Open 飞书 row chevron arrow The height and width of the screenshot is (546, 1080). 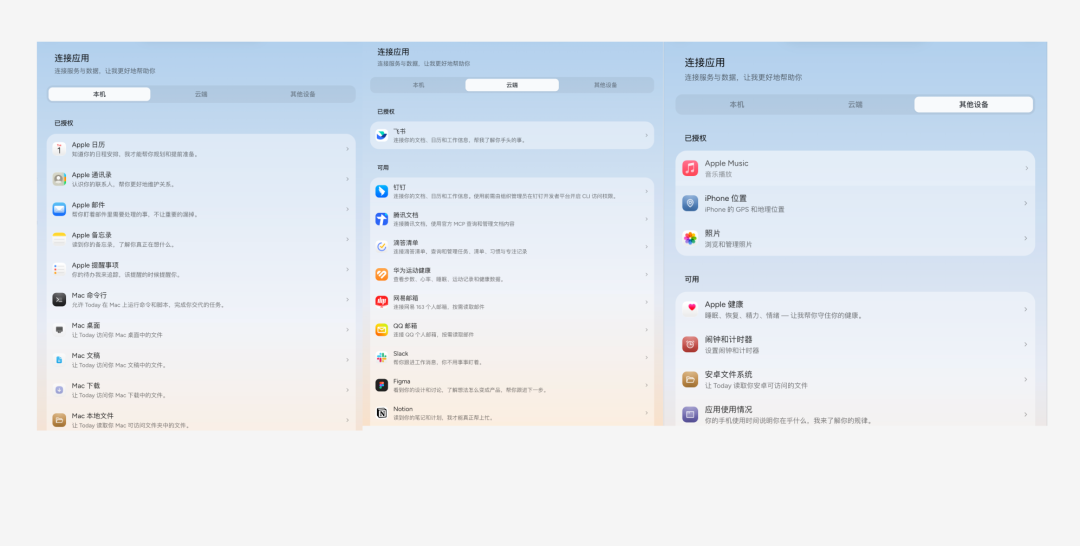(x=646, y=135)
